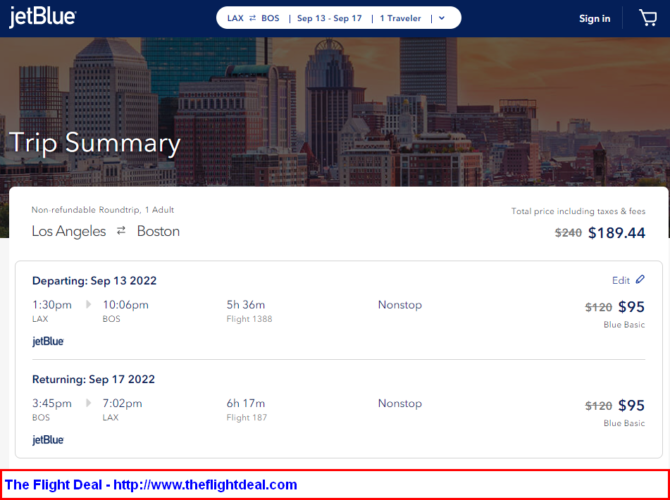Click the Sep 13 - Sep 17 dates
Viewport: 670px width, 500px height.
click(329, 18)
